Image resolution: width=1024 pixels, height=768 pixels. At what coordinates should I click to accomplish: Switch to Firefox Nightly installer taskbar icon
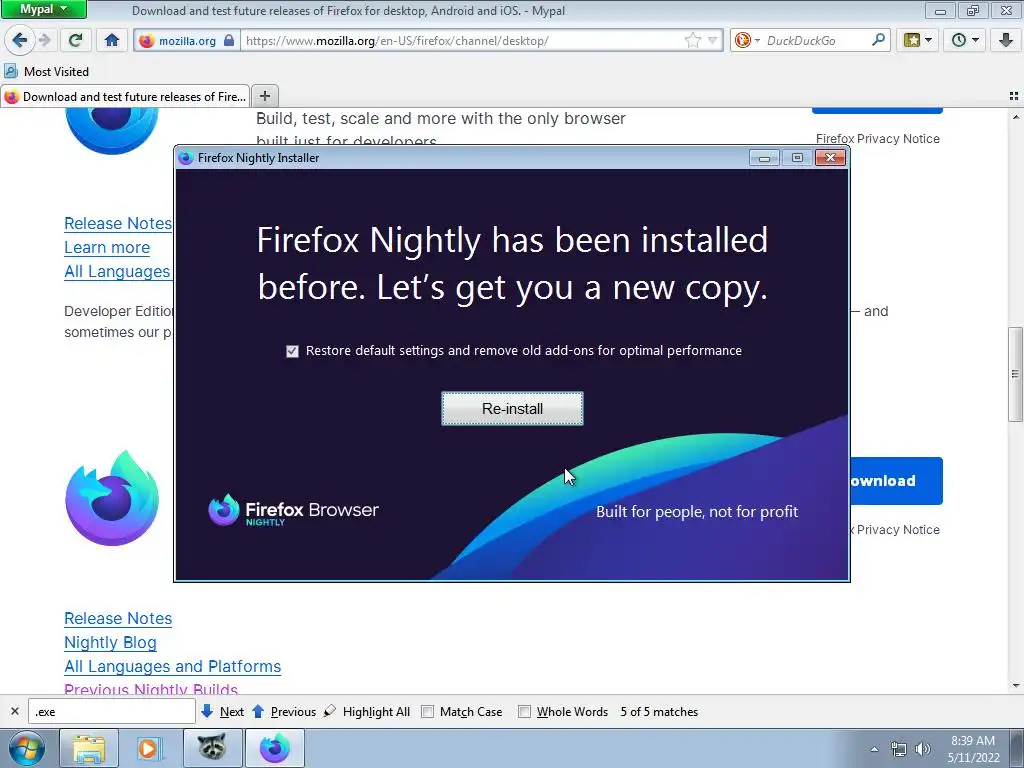pos(274,749)
